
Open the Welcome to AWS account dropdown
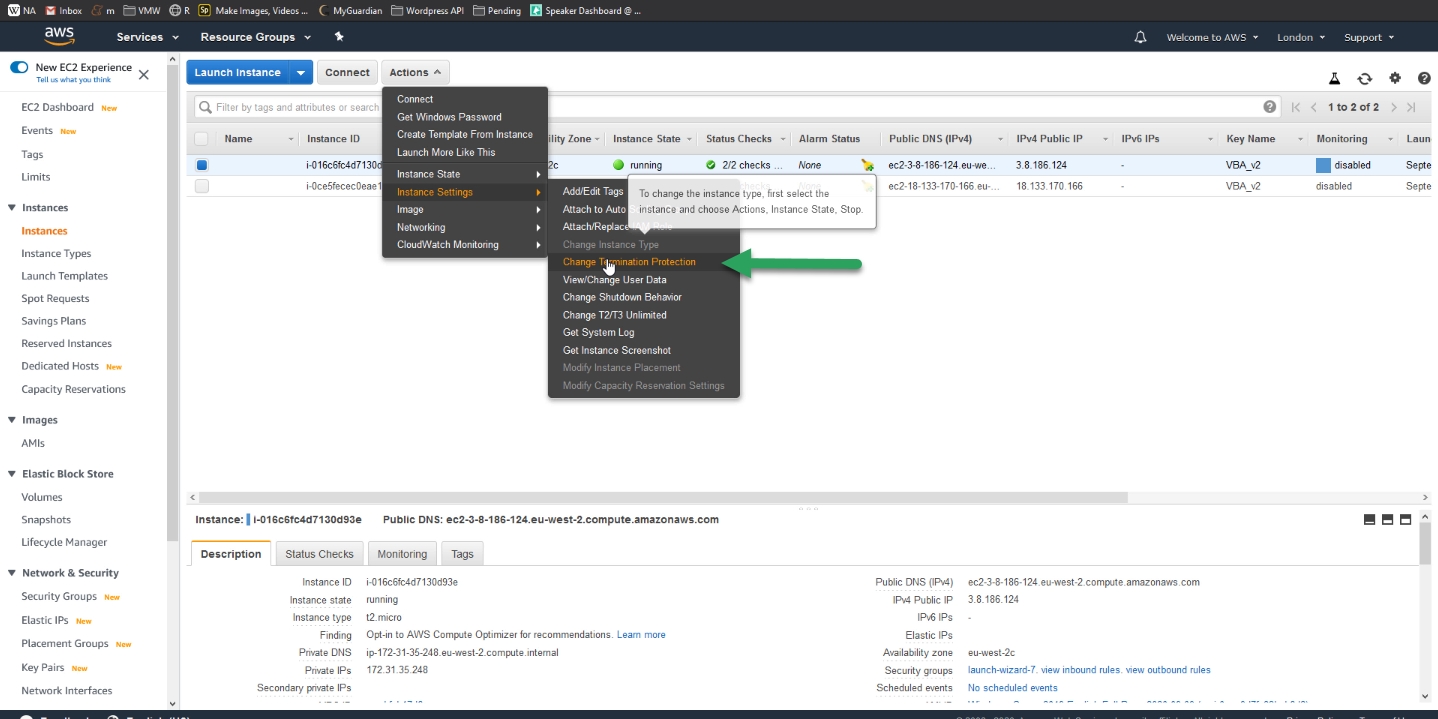1212,37
